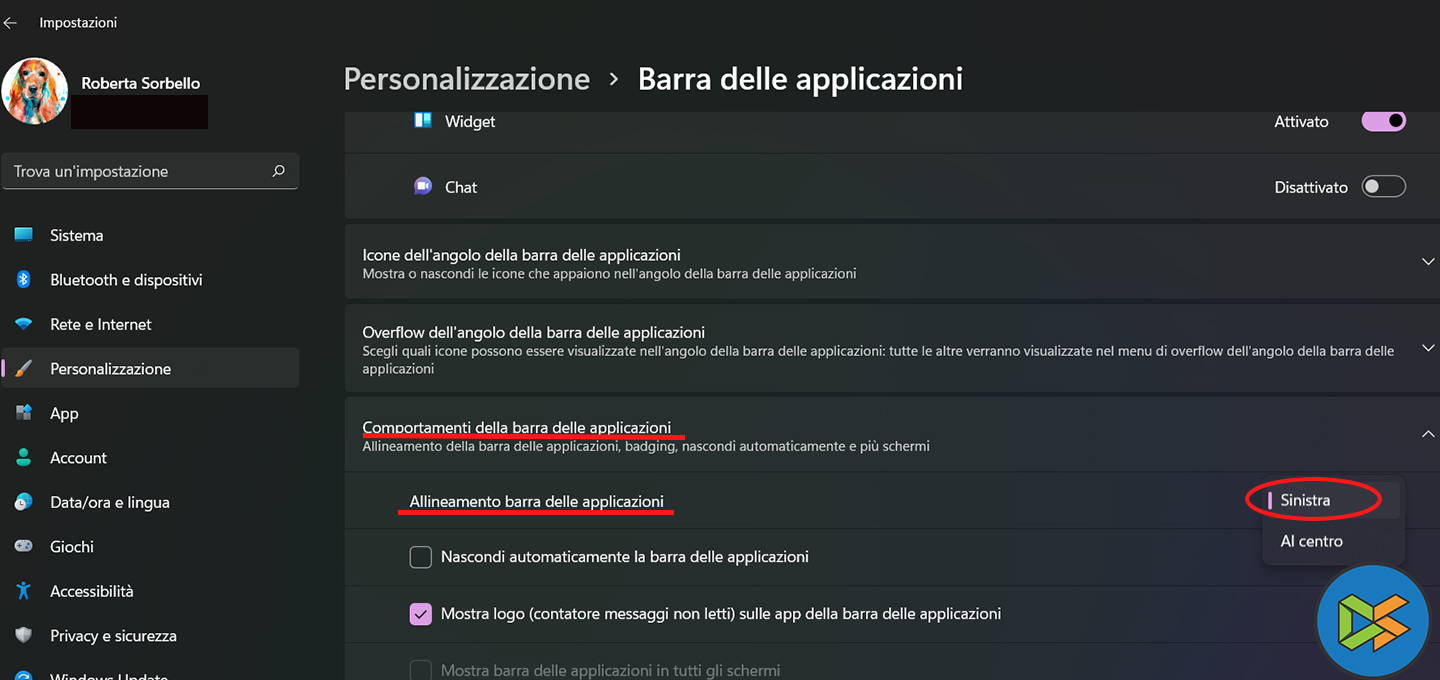Turn off the Widget toggle
The image size is (1440, 680).
(x=1384, y=121)
